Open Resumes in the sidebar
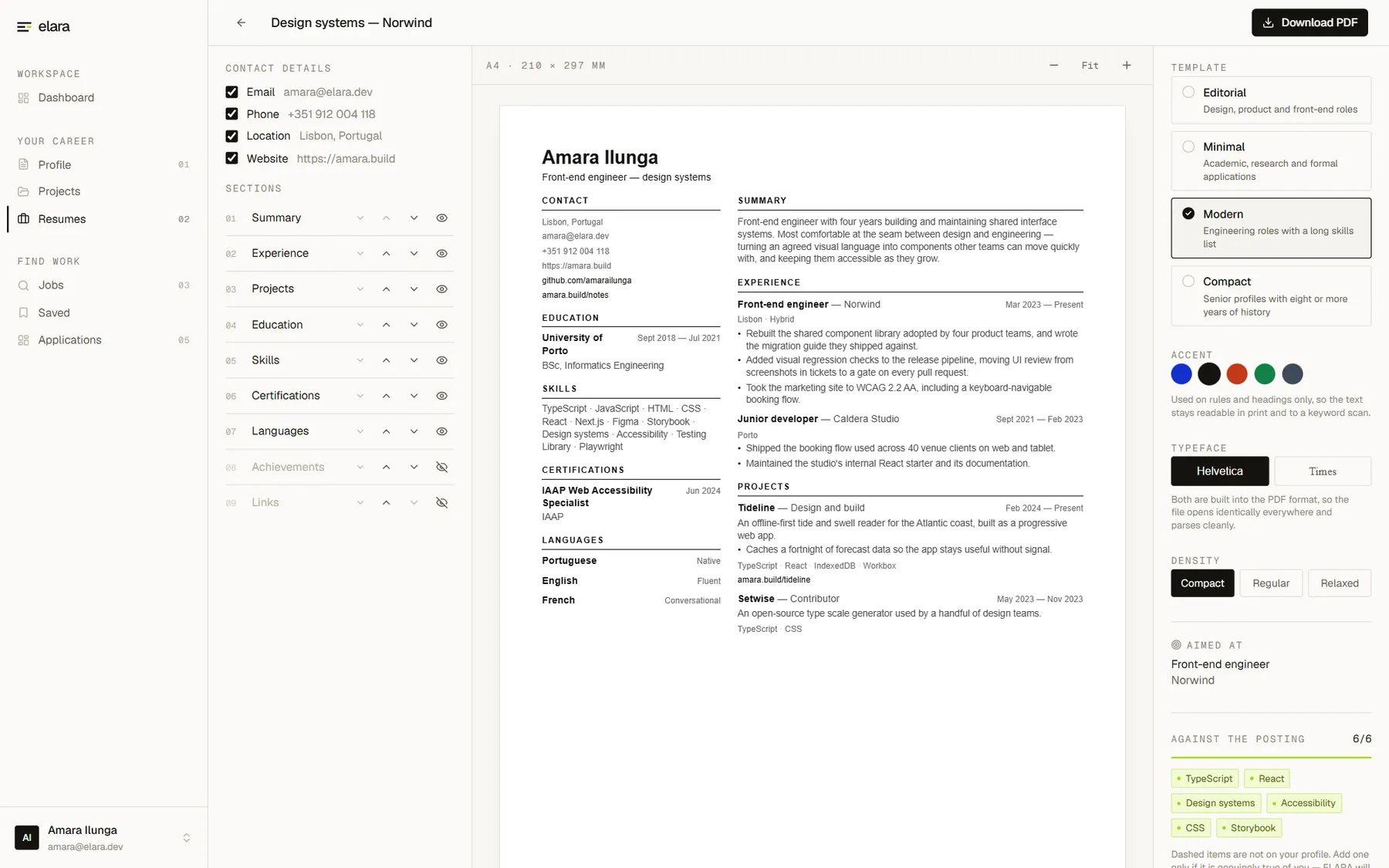Viewport: 1389px width, 868px height. pos(103,219)
